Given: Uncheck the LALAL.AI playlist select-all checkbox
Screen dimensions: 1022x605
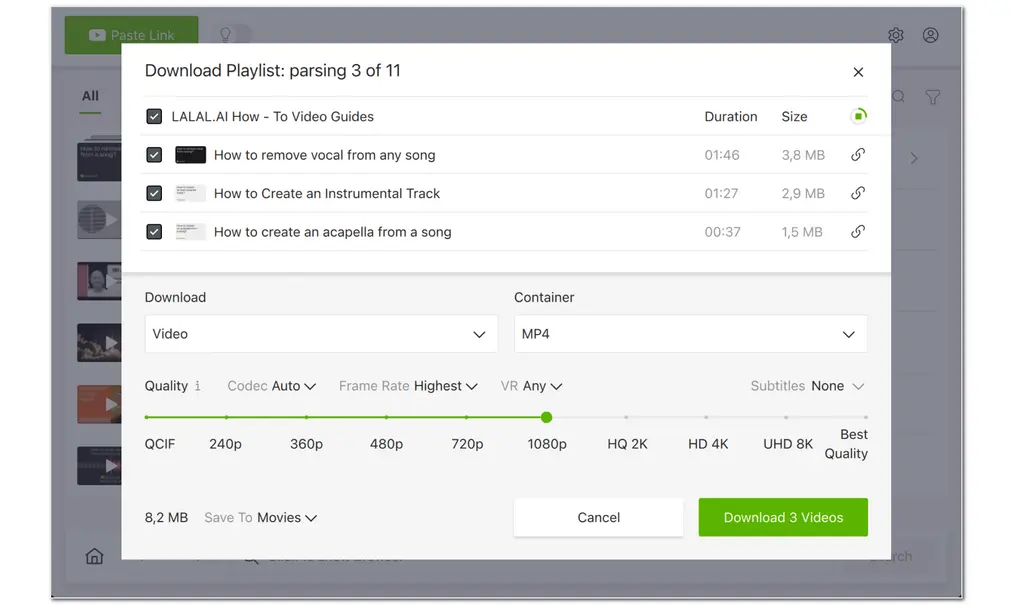Looking at the screenshot, I should 154,116.
